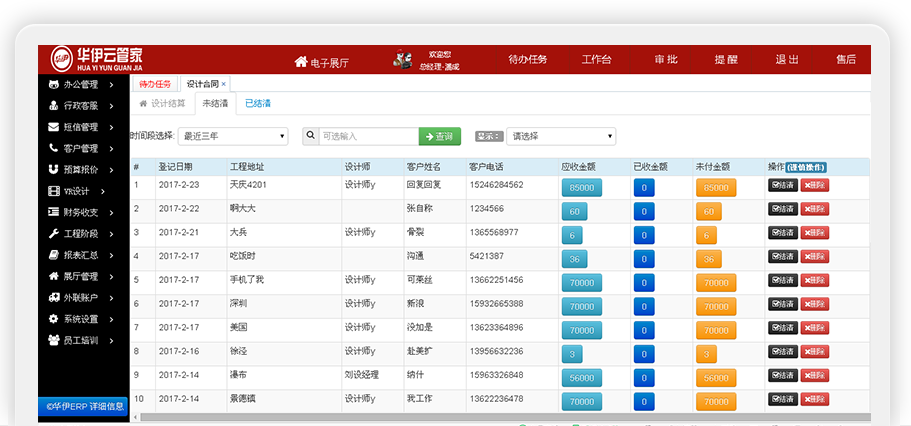The height and width of the screenshot is (426, 911).
Task: Open 请选择 display dropdown
Action: click(x=561, y=137)
